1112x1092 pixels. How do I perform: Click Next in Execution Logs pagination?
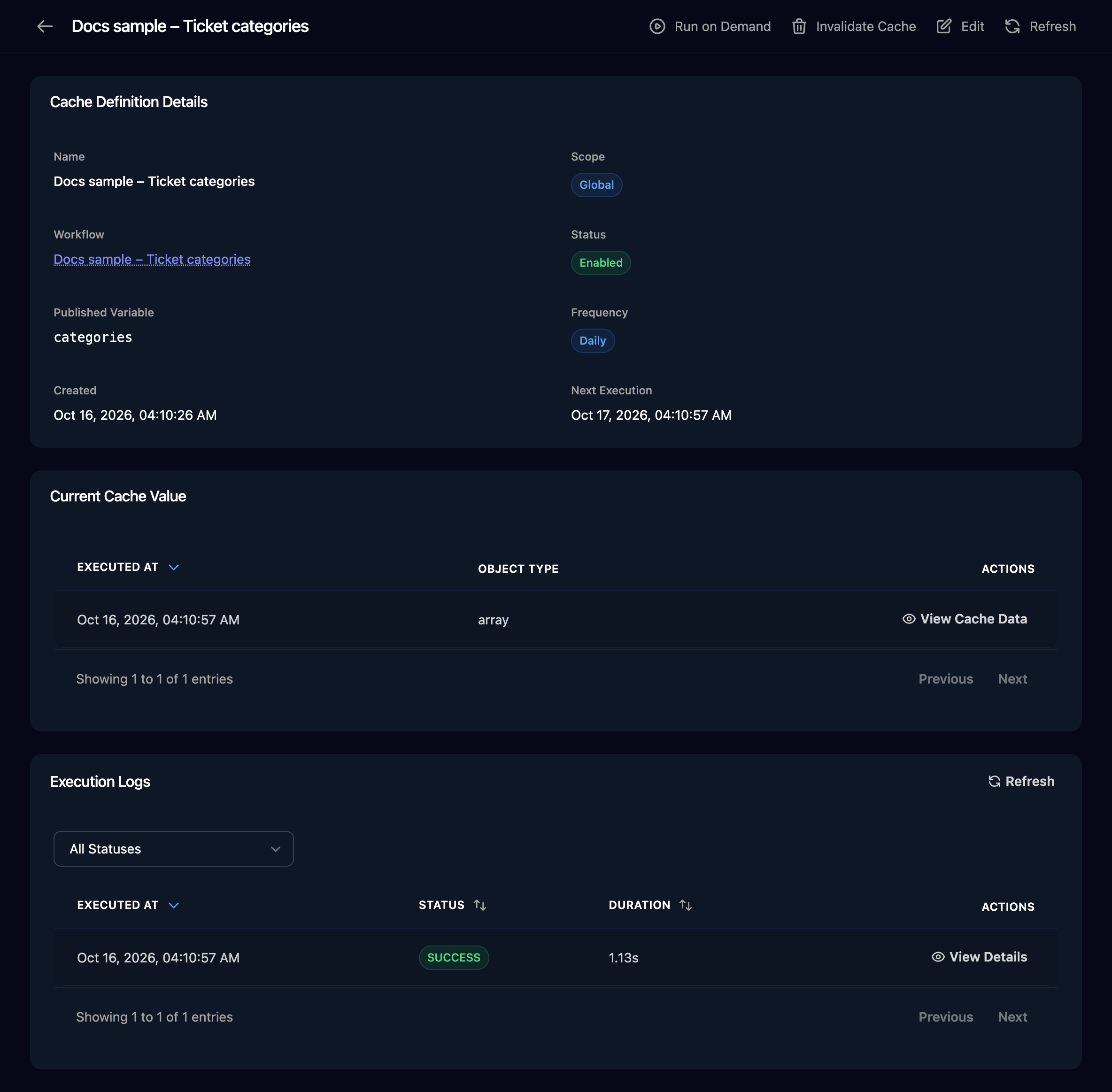(1012, 1017)
